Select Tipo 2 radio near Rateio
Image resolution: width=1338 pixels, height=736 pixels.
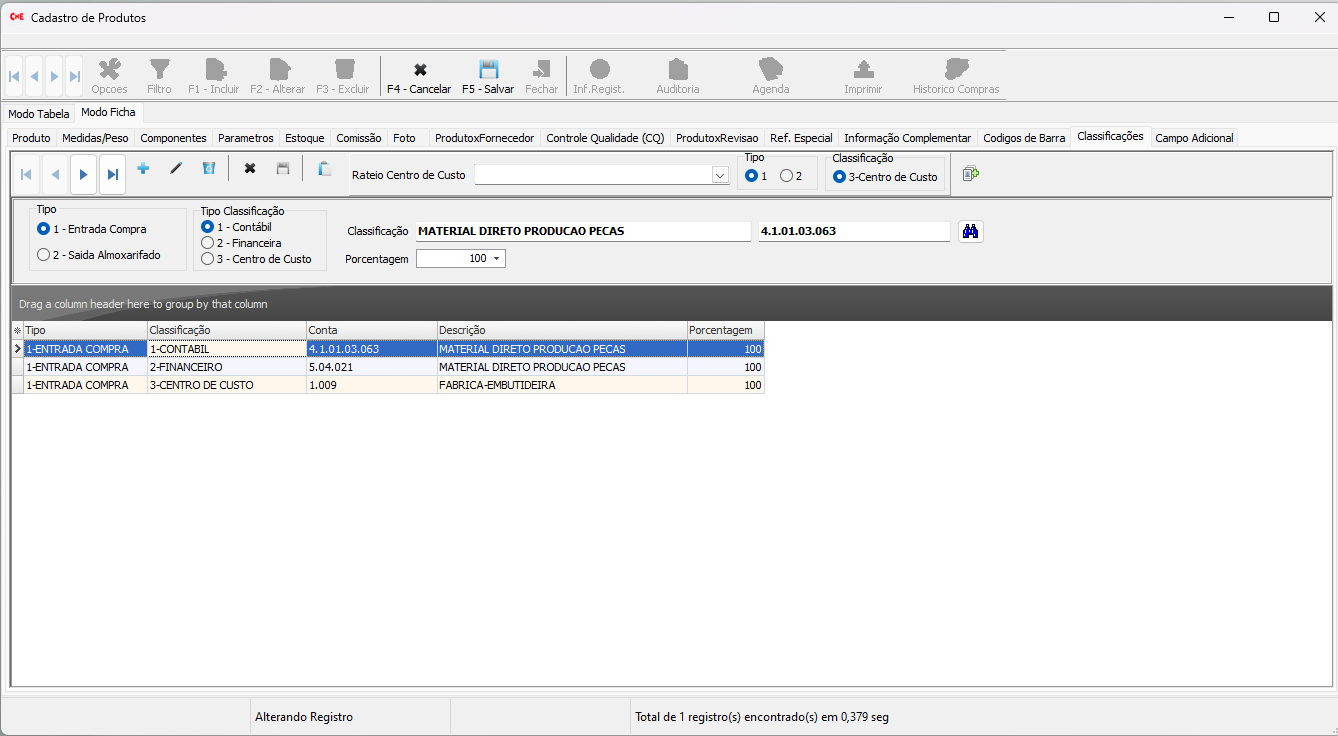[x=786, y=176]
